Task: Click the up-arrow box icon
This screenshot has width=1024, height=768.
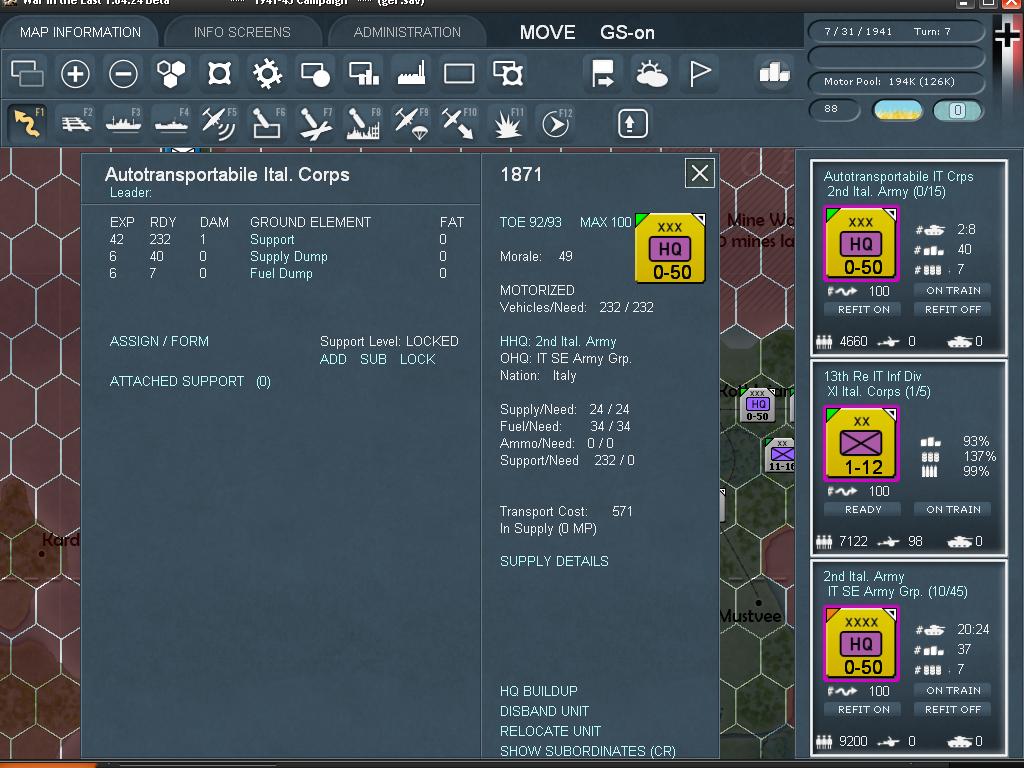Action: 632,123
